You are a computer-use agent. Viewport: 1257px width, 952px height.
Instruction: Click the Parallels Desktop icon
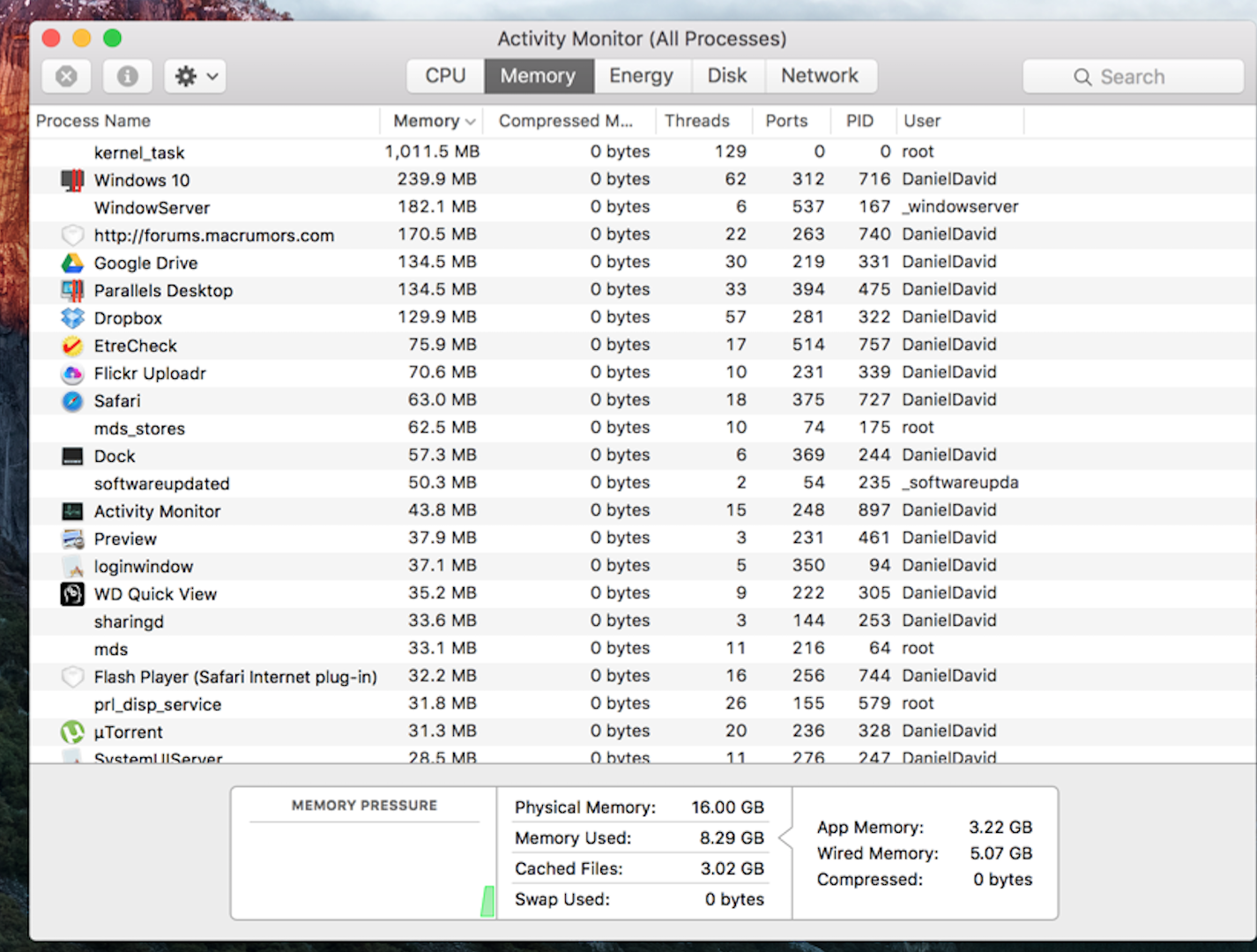[72, 290]
